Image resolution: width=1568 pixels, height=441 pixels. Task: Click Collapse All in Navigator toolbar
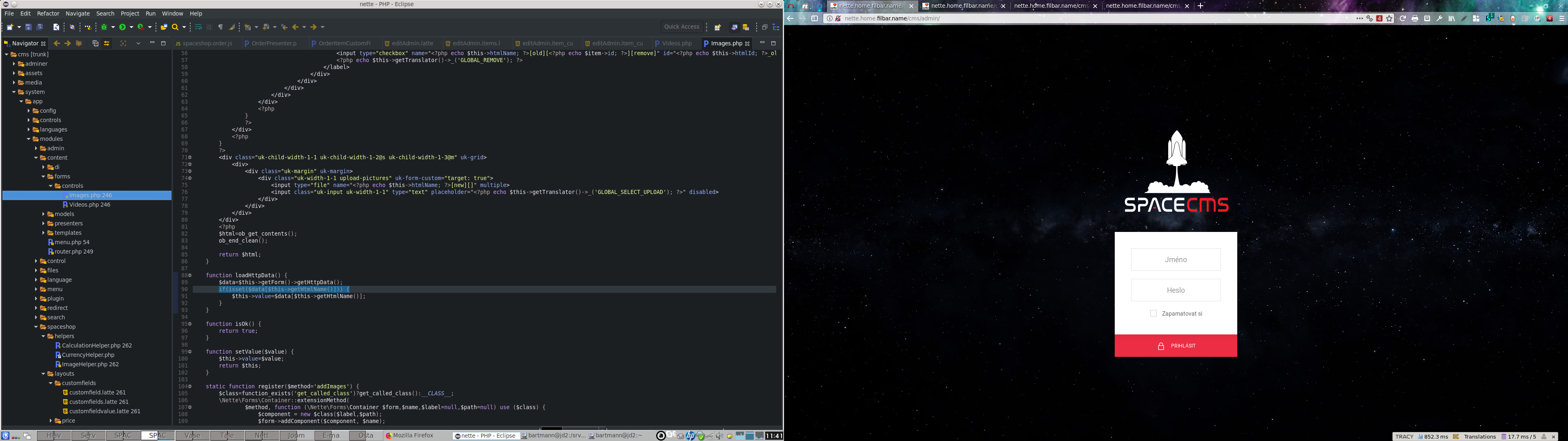pos(95,43)
